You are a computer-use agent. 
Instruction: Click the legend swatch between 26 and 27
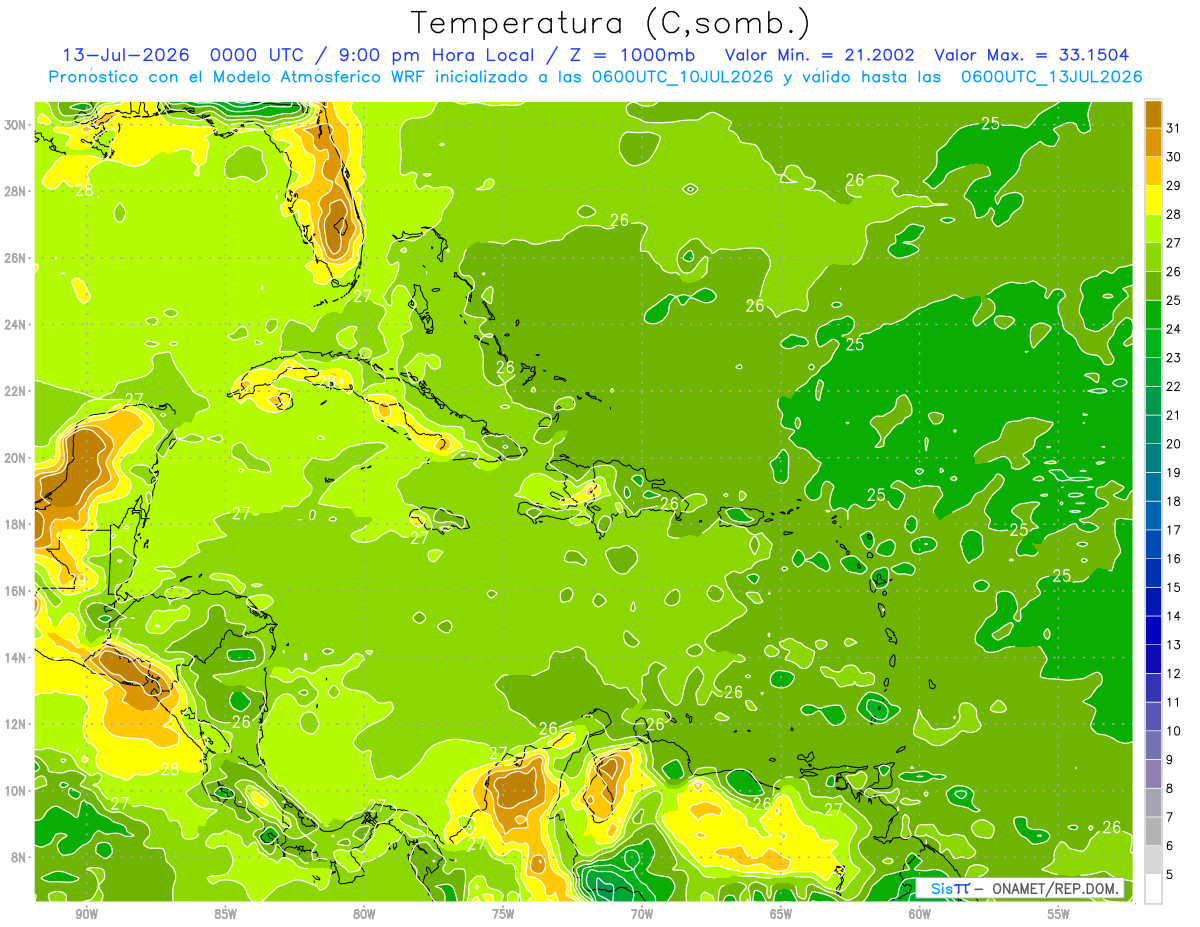point(1153,257)
